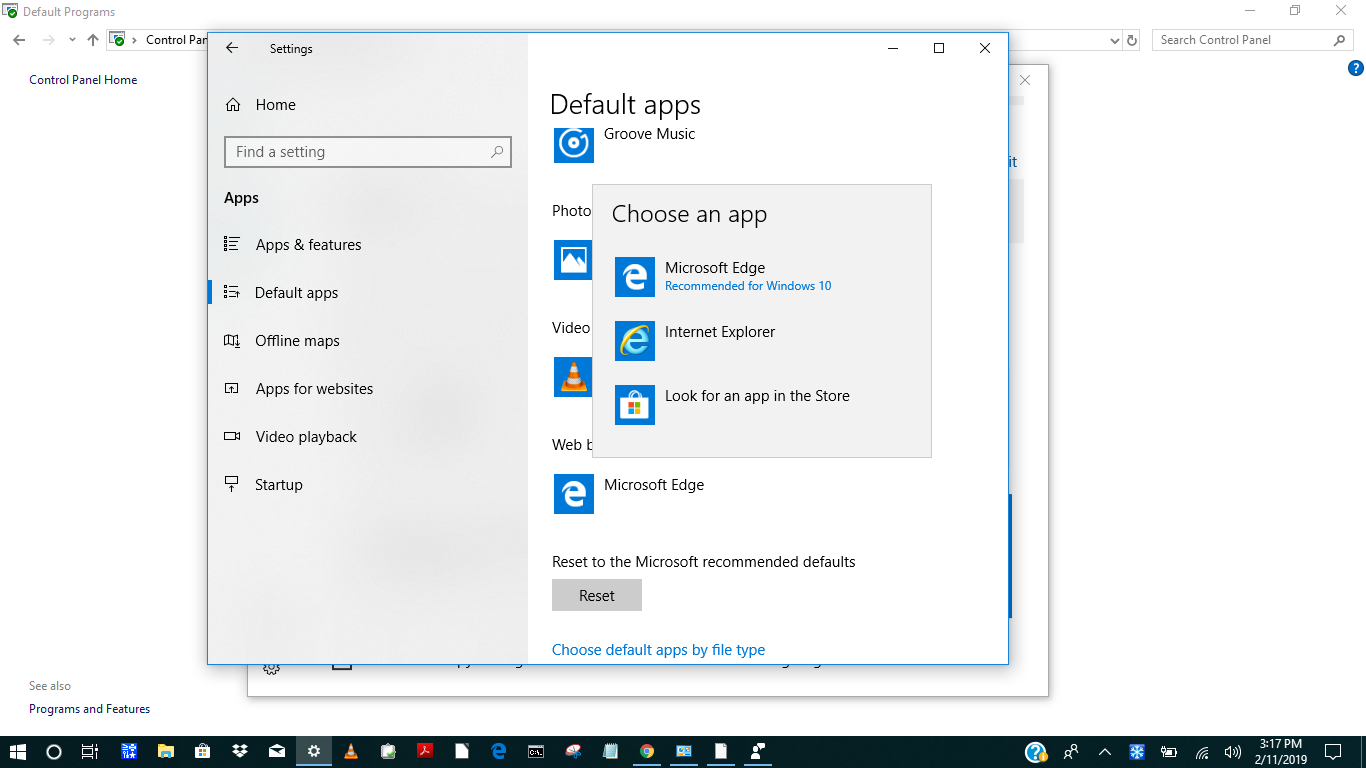
Task: Click the blue Control Panel help icon
Action: (1356, 69)
